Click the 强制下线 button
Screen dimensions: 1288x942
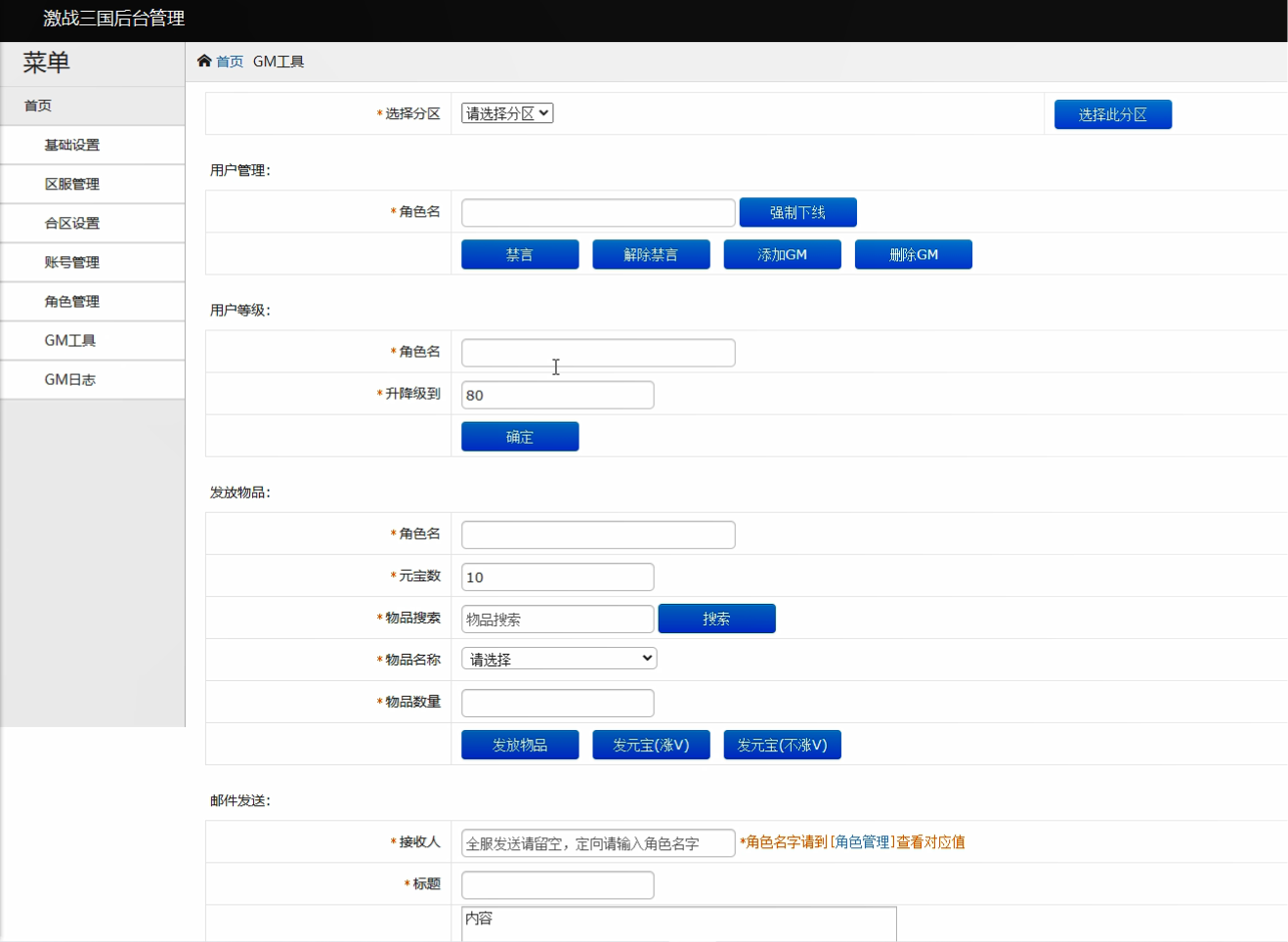click(797, 212)
